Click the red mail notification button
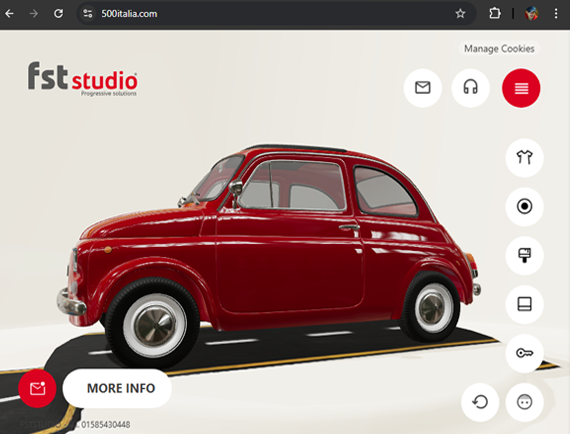The width and height of the screenshot is (570, 434). click(x=37, y=388)
